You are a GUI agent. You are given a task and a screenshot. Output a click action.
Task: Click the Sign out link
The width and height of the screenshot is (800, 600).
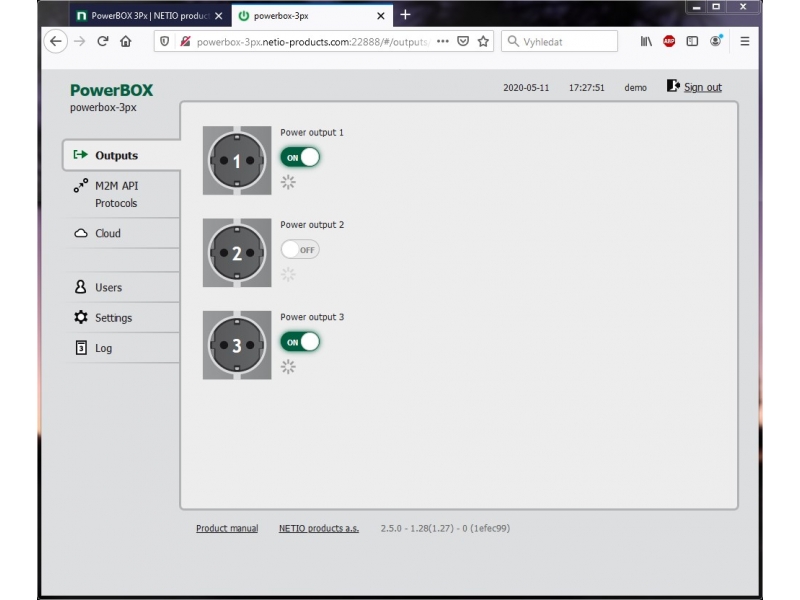(x=703, y=87)
